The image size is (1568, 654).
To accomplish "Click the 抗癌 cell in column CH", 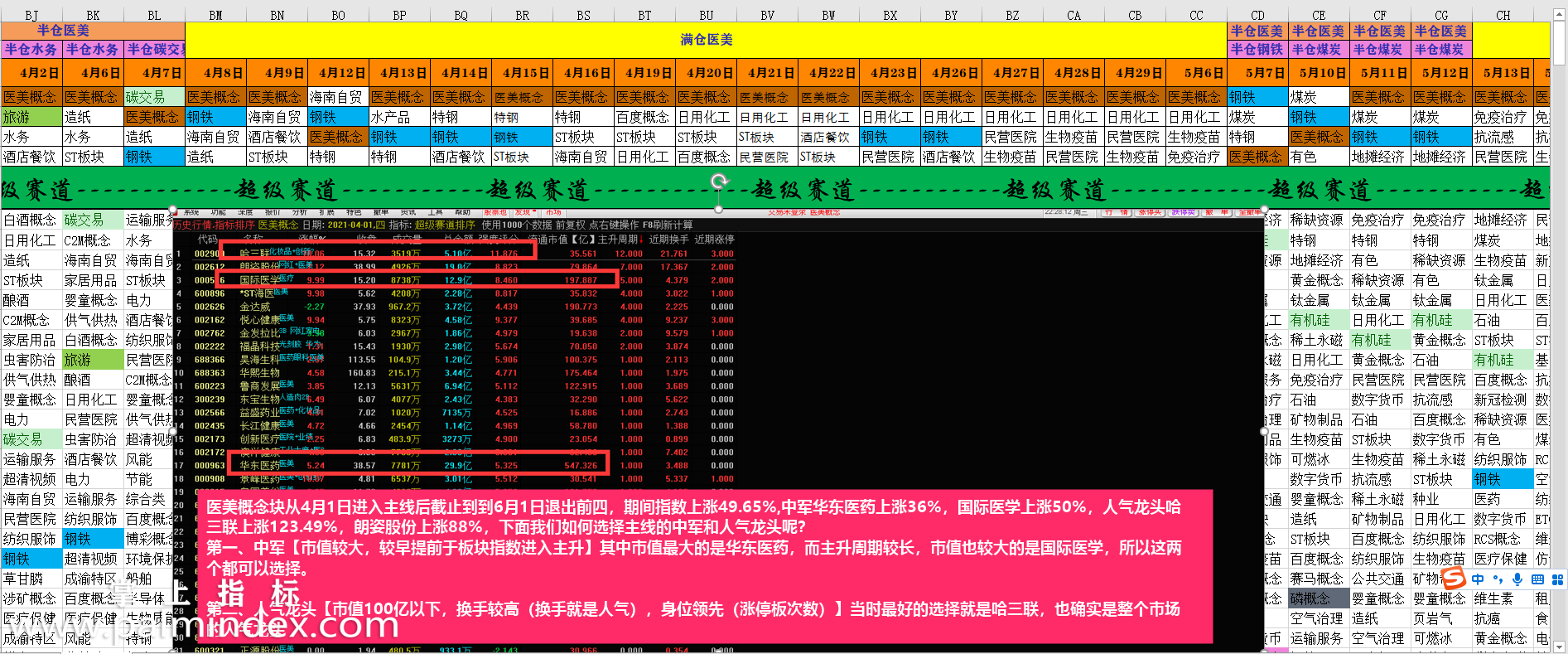I will click(x=1503, y=618).
